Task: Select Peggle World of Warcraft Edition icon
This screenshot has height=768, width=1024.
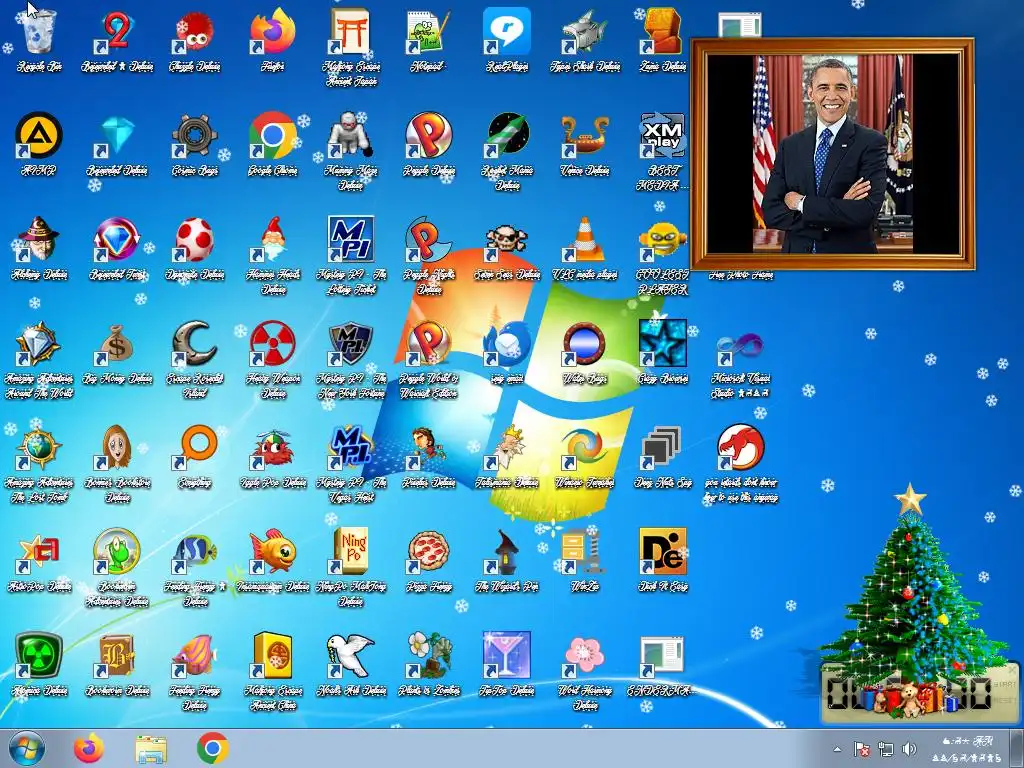Action: click(x=428, y=344)
